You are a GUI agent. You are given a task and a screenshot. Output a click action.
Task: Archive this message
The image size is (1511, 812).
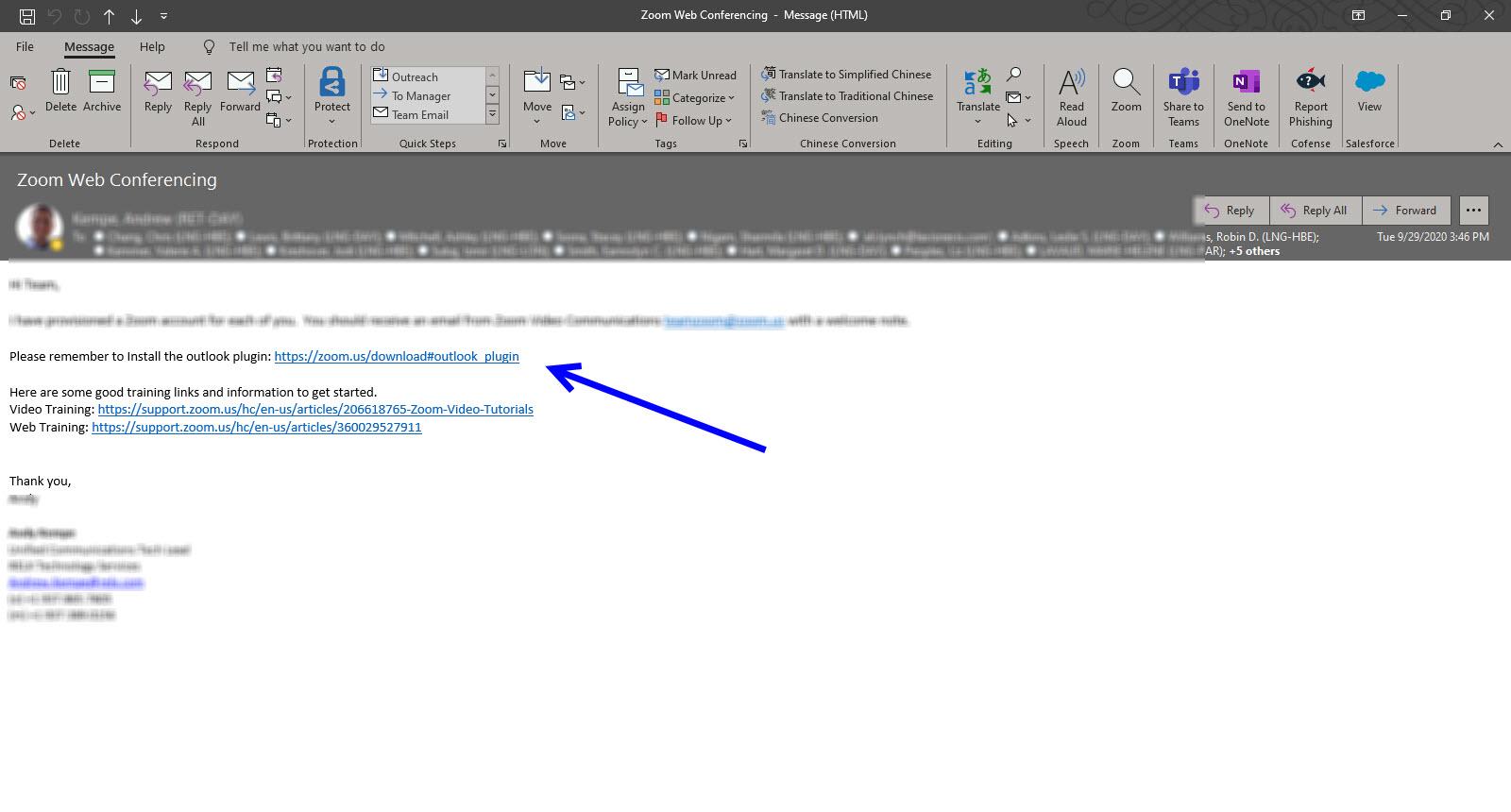(102, 91)
